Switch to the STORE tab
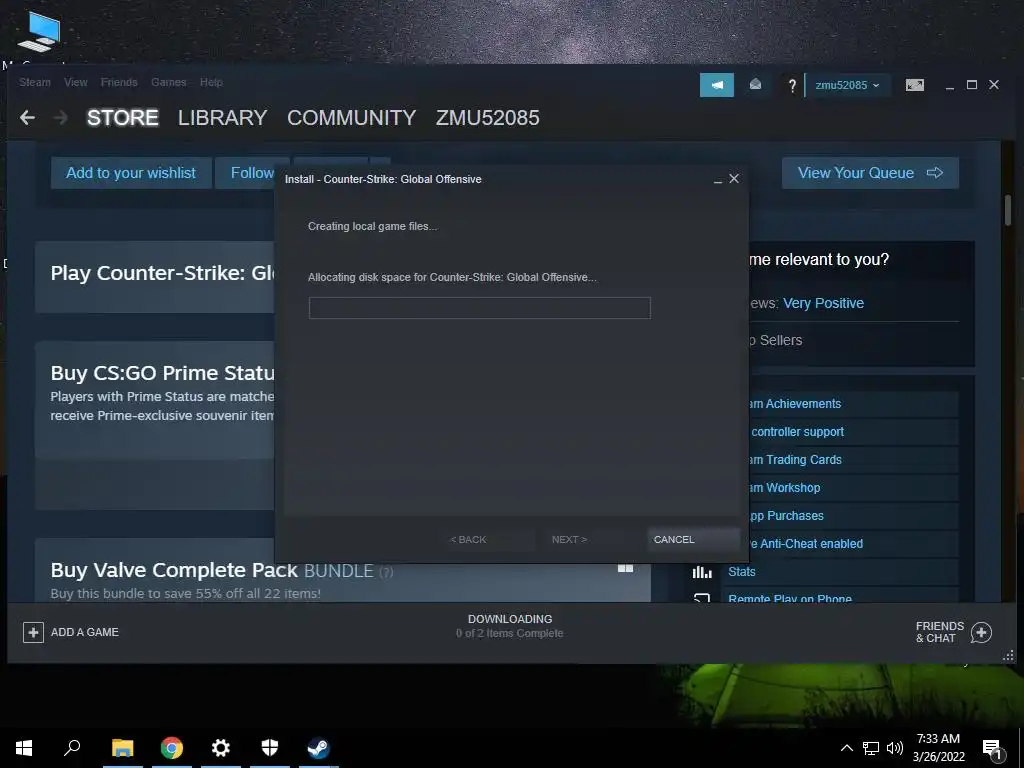The height and width of the screenshot is (768, 1024). coord(123,118)
